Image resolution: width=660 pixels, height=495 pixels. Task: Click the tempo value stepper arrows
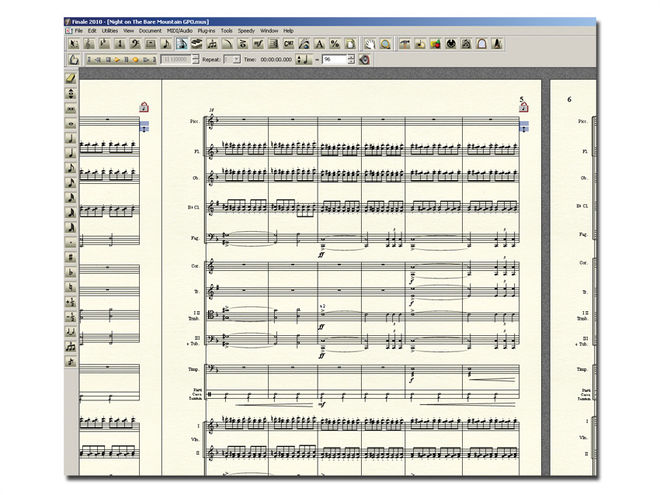click(x=351, y=60)
